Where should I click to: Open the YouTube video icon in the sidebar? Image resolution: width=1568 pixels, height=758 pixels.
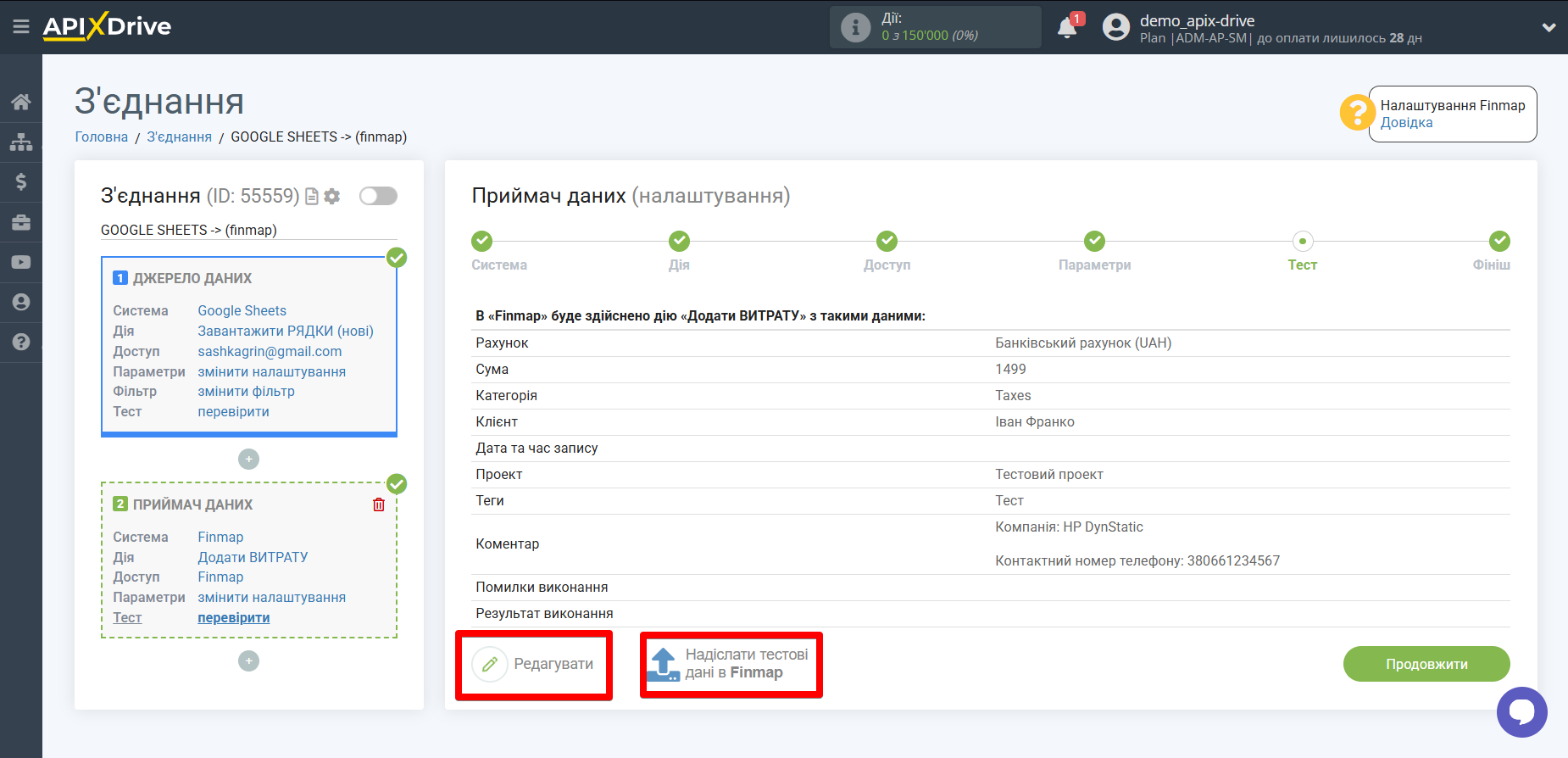[21, 263]
